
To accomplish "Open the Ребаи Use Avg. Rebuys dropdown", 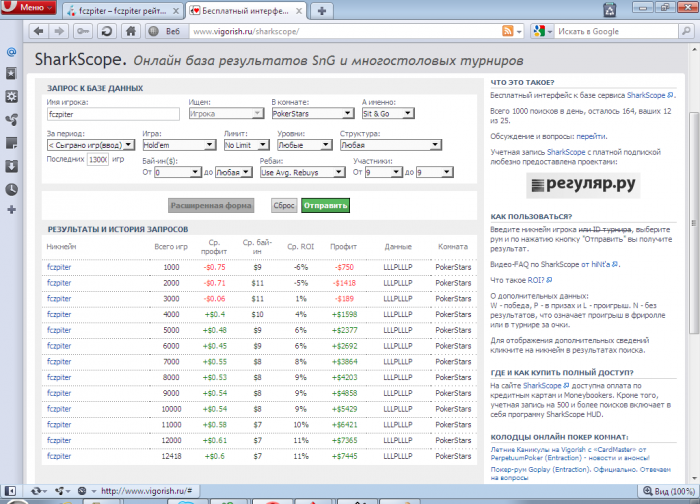I will point(303,172).
